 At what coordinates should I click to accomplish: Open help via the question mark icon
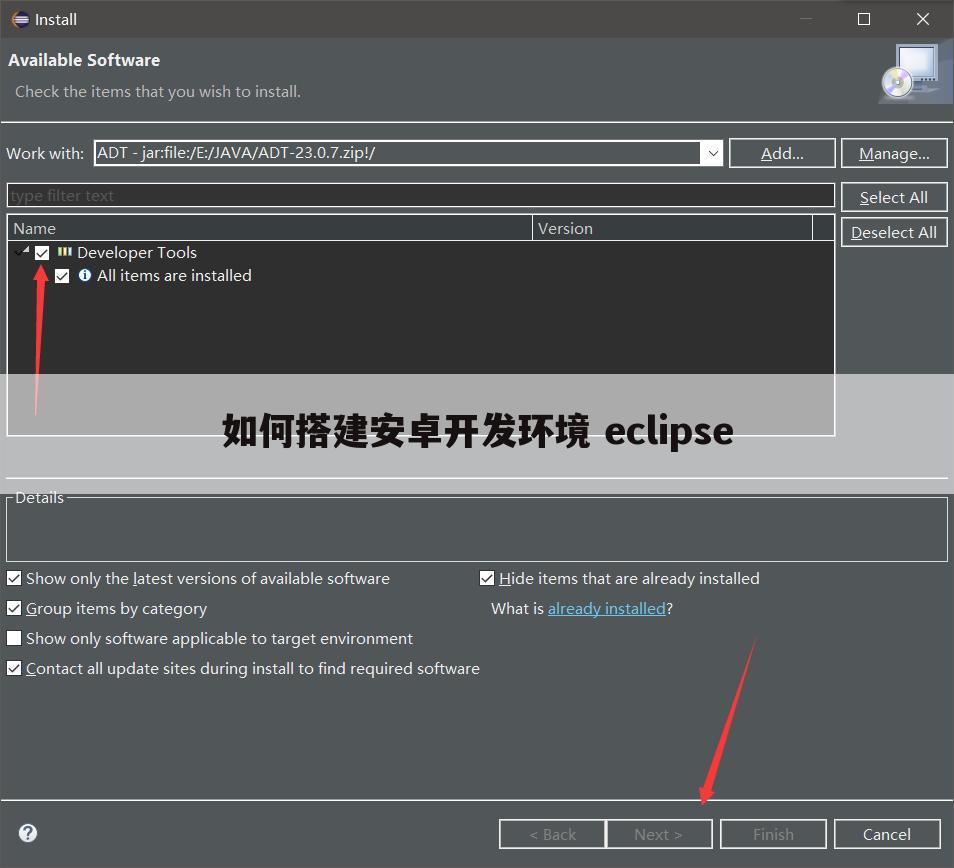[x=27, y=833]
